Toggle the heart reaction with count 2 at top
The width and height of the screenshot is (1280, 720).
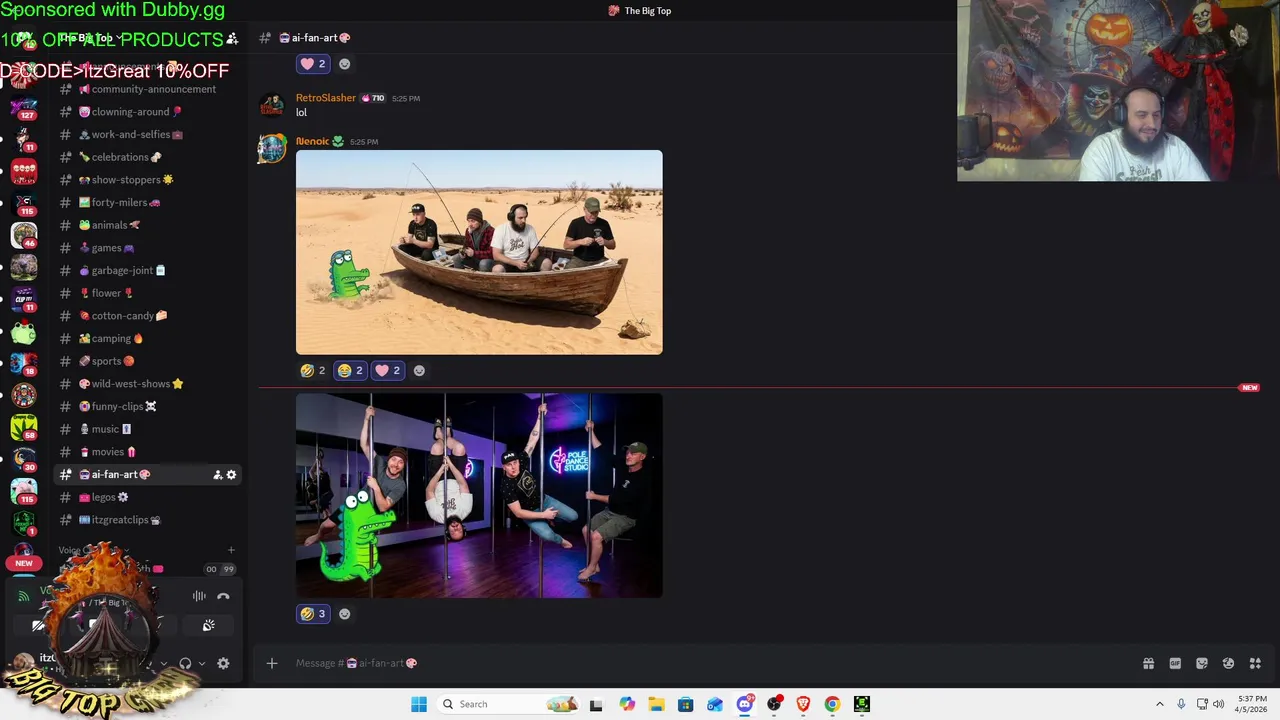pyautogui.click(x=313, y=64)
